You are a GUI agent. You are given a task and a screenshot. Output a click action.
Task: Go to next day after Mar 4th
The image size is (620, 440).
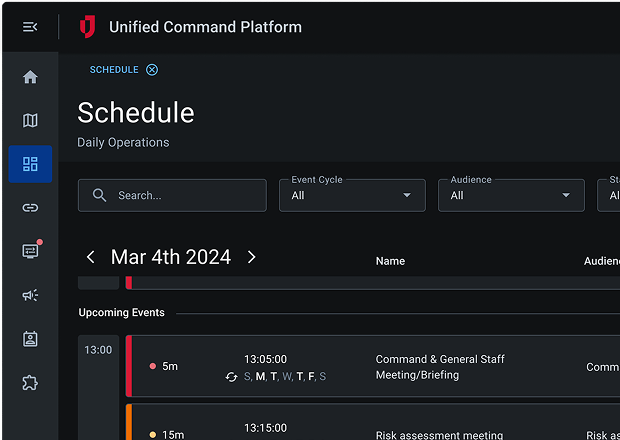(x=251, y=258)
